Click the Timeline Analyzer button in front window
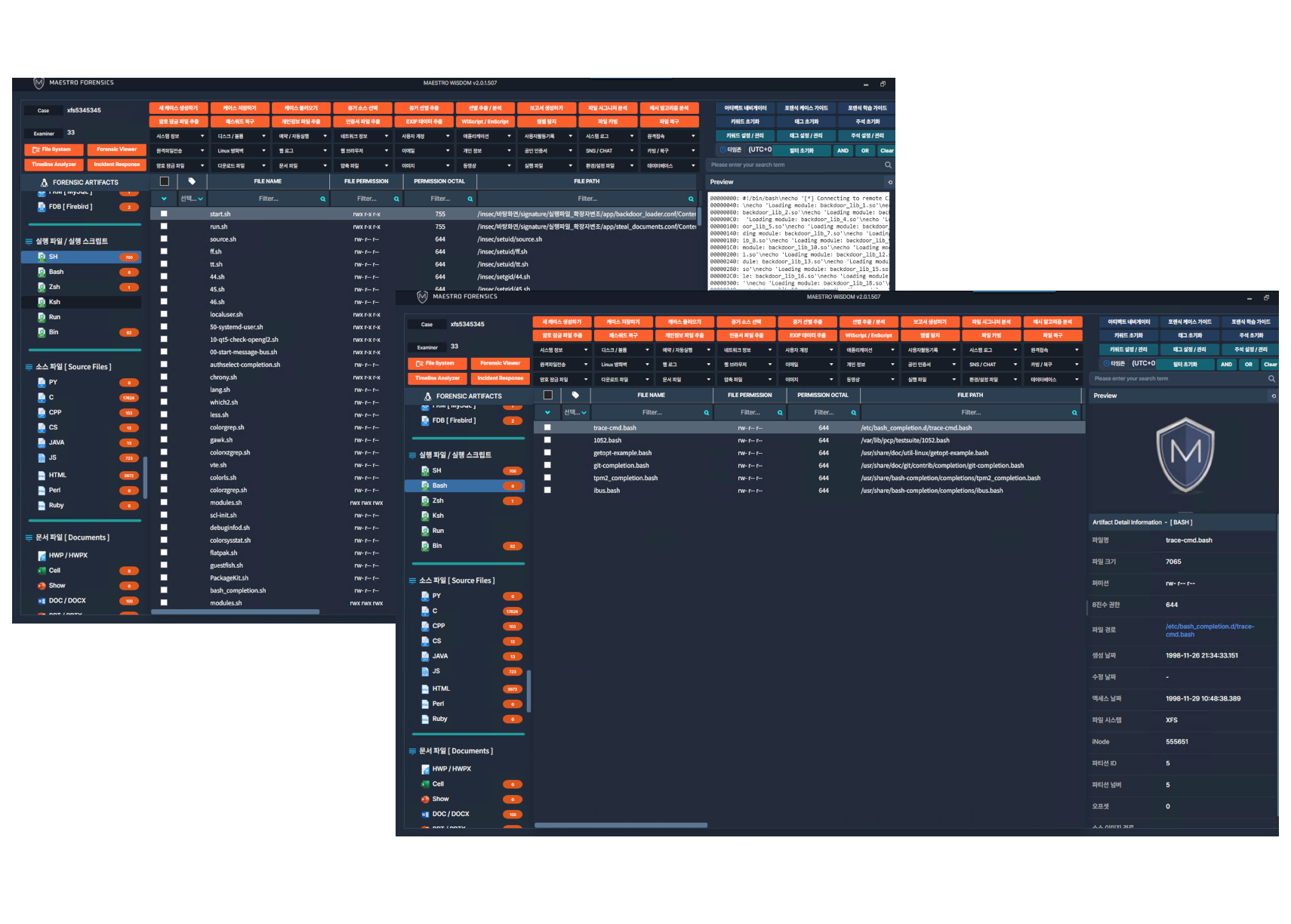The image size is (1291, 924). click(x=437, y=378)
